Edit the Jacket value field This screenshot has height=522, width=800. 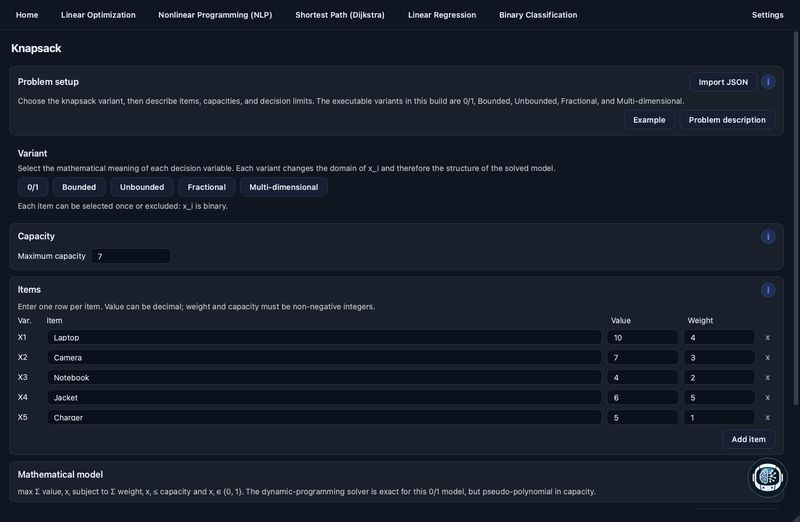pos(642,397)
